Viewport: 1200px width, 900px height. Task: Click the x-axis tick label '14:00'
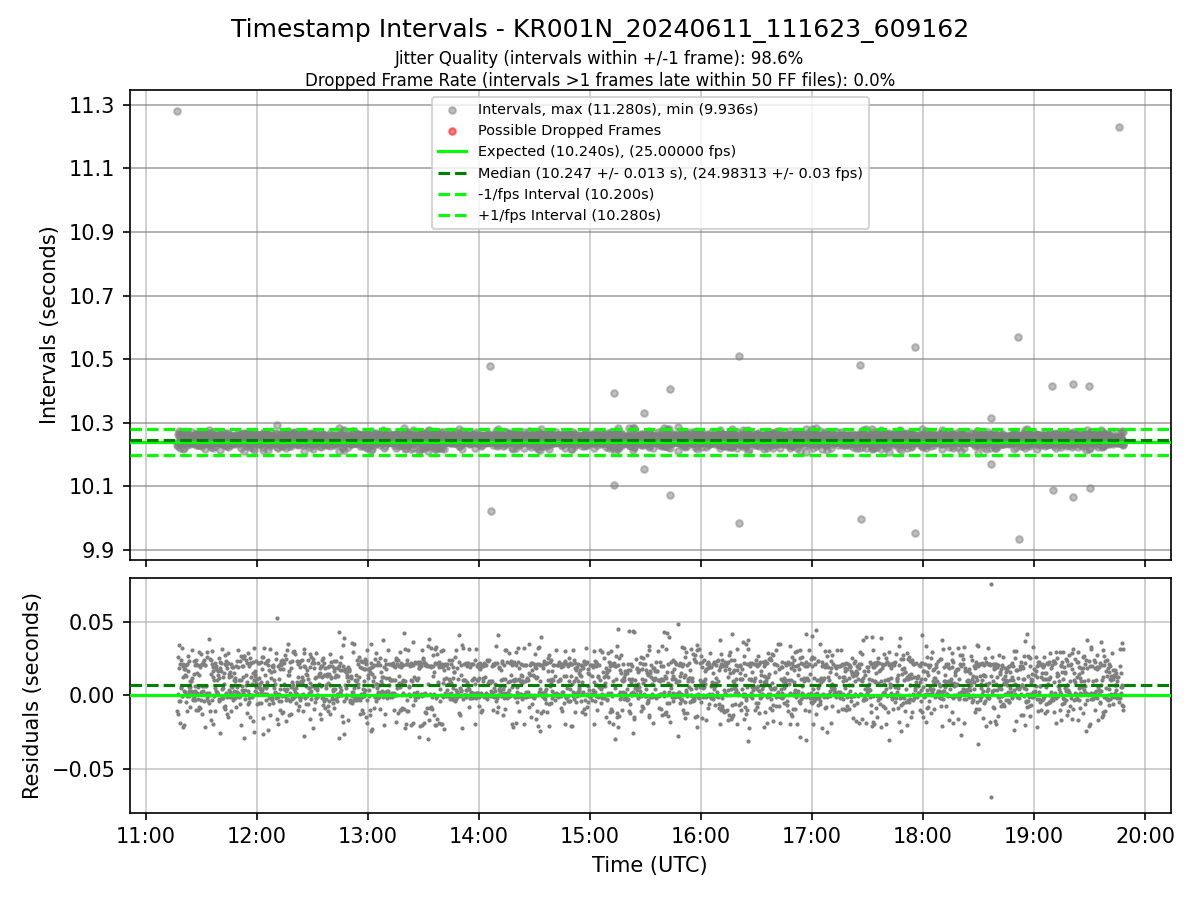pyautogui.click(x=478, y=834)
